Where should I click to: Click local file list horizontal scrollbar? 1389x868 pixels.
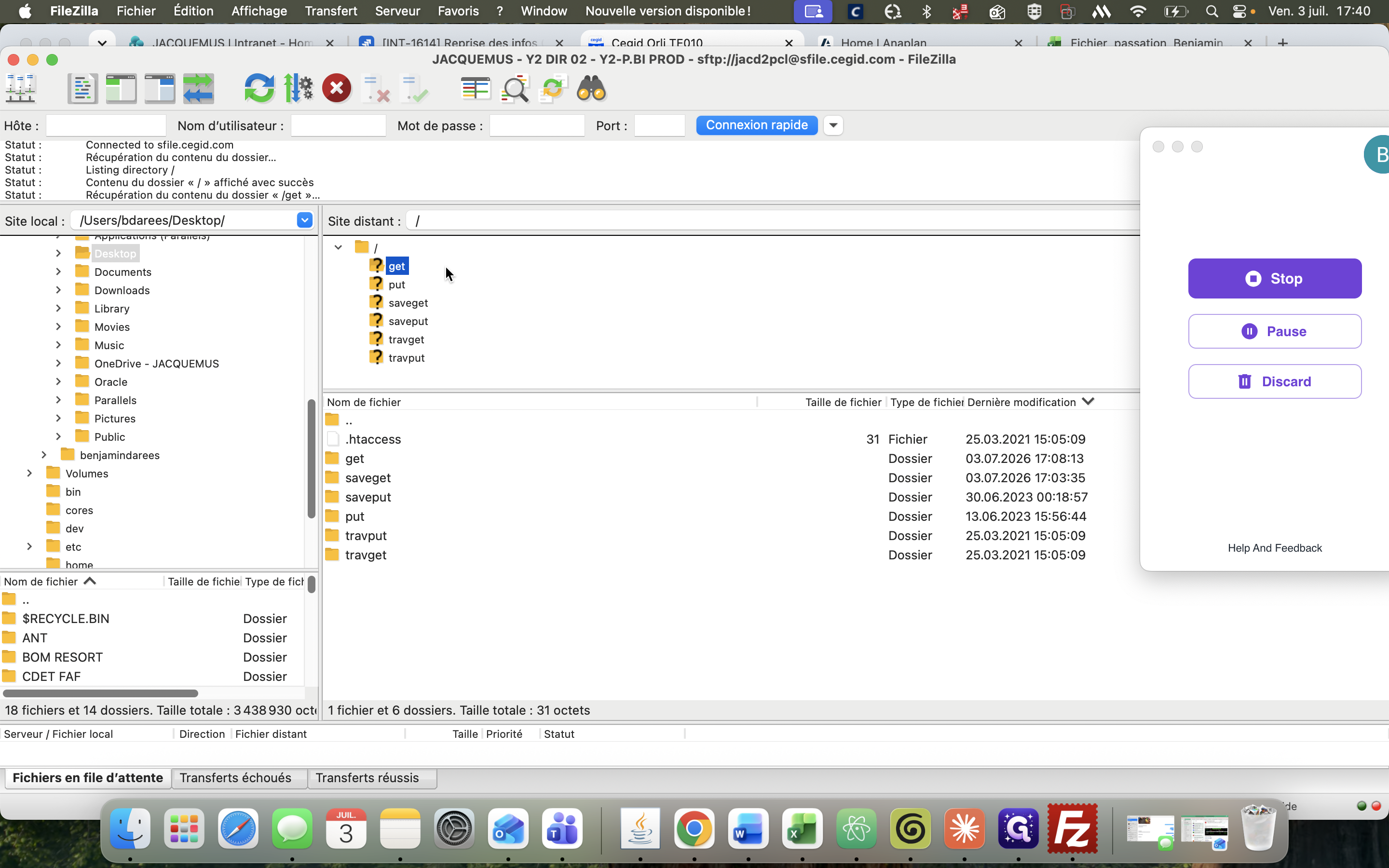[100, 693]
